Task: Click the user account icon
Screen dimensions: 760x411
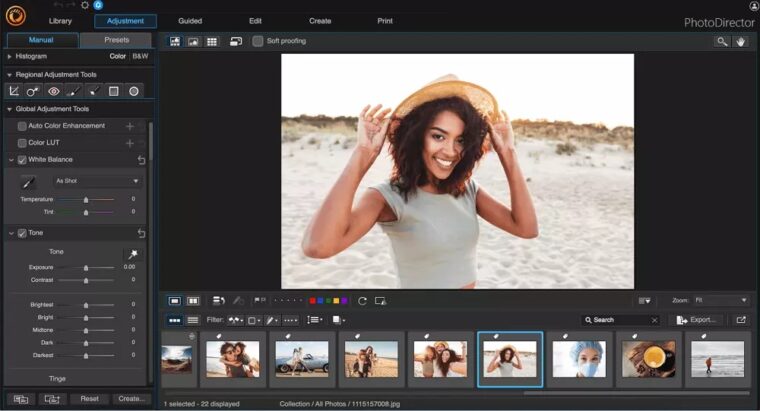Action: (754, 6)
